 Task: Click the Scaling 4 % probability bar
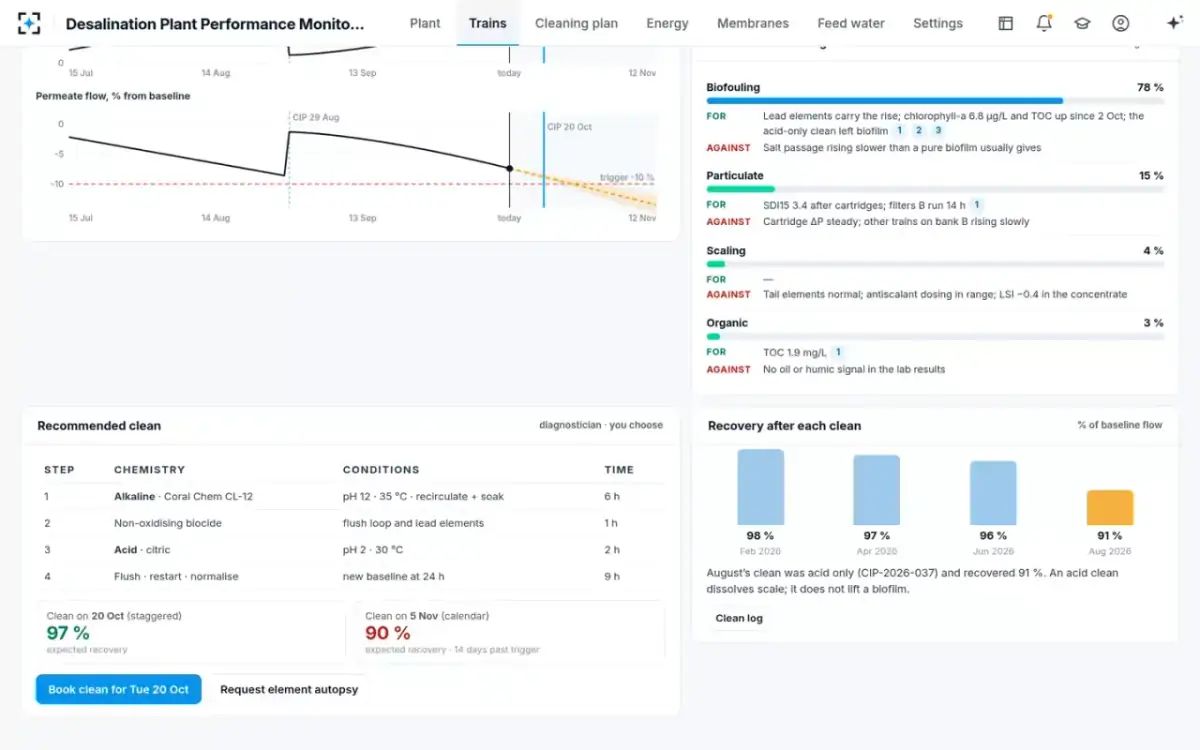(935, 264)
